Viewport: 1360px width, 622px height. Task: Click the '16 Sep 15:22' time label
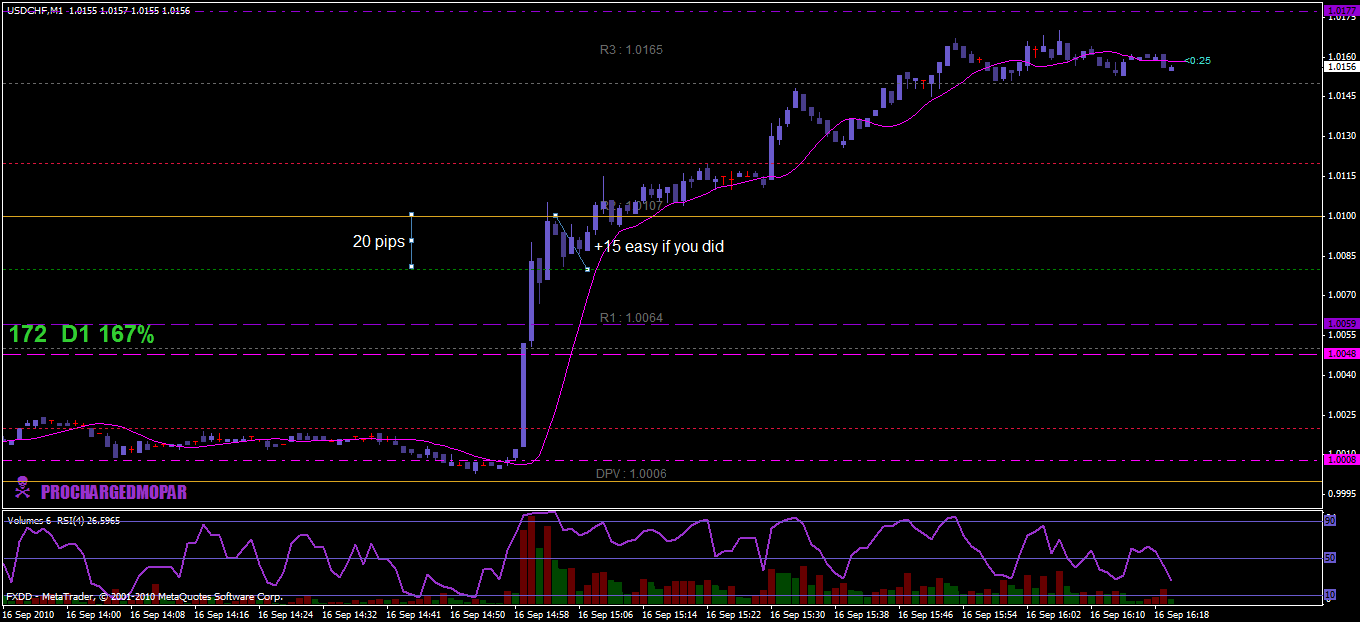click(x=735, y=615)
